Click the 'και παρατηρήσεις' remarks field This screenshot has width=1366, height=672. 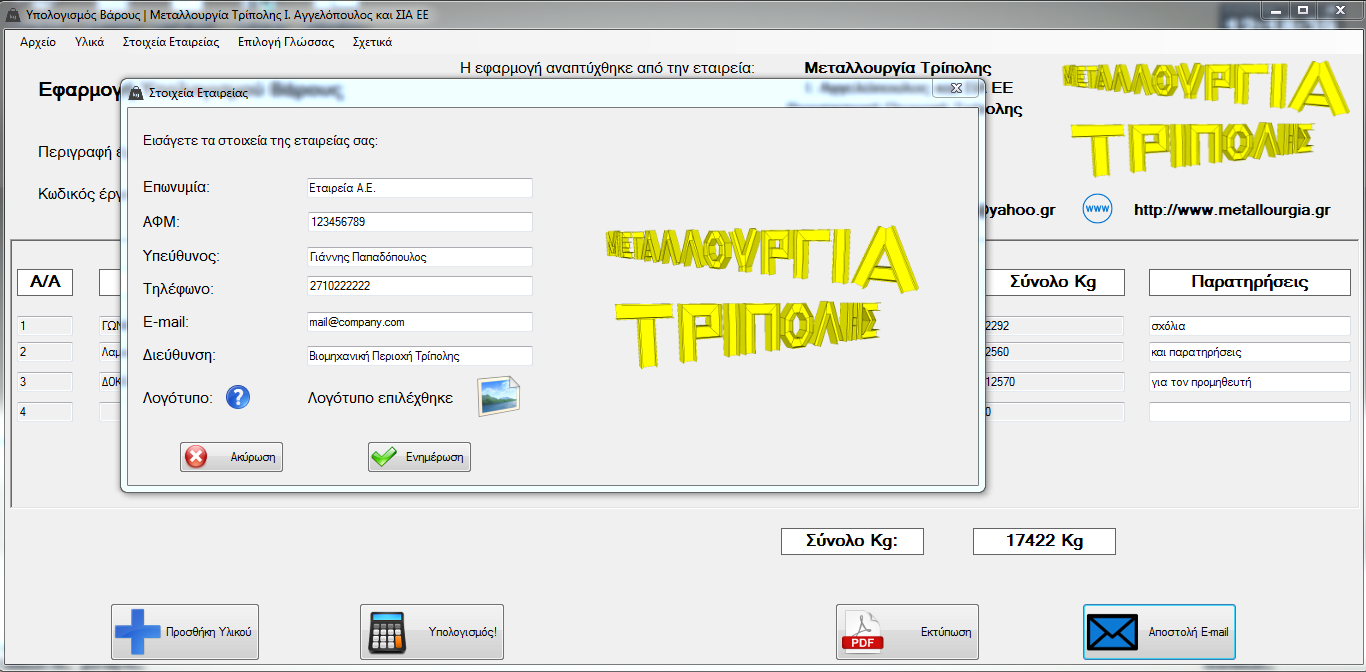point(1250,352)
